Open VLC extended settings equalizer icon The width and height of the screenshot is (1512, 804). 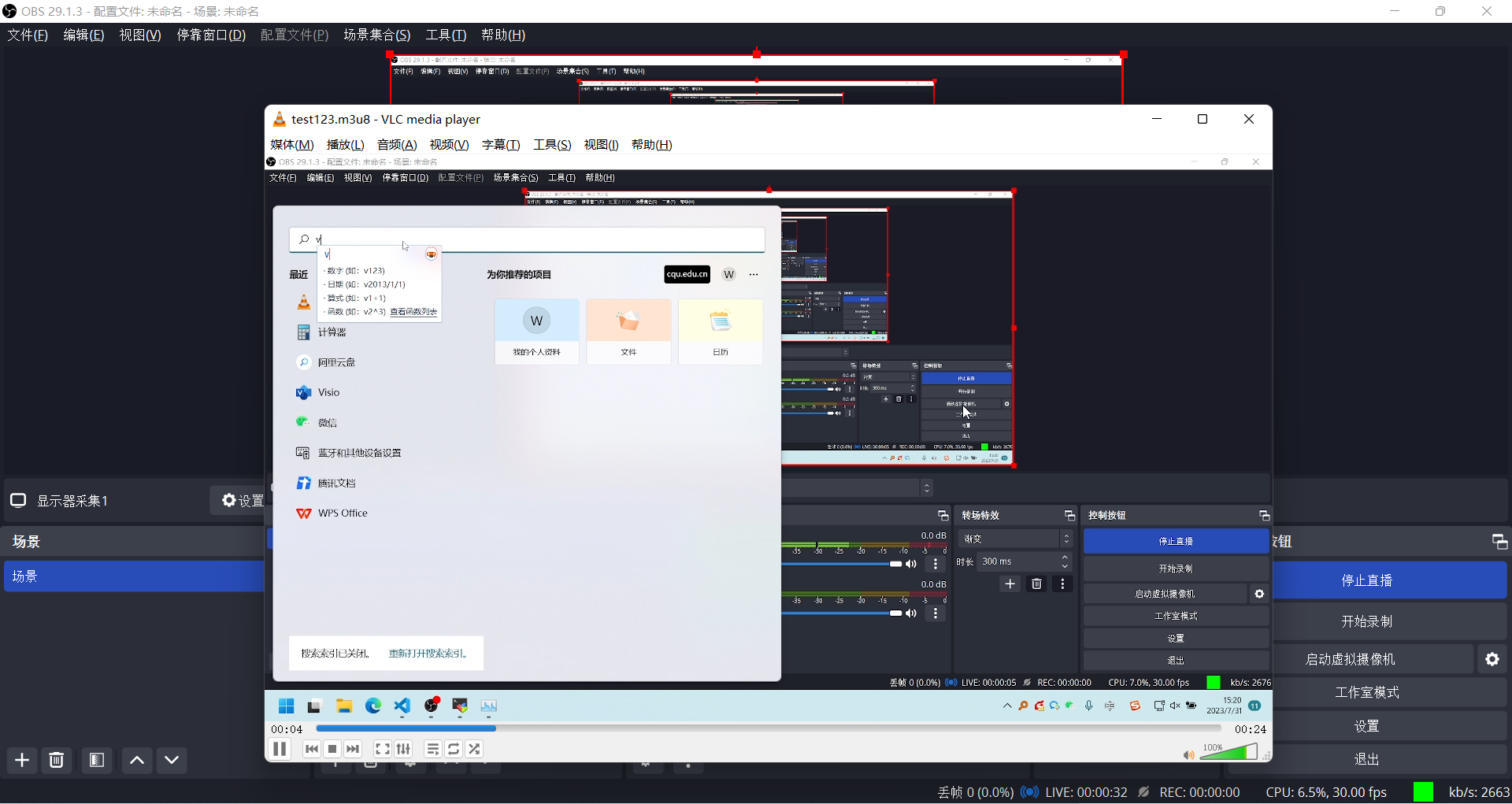(403, 749)
